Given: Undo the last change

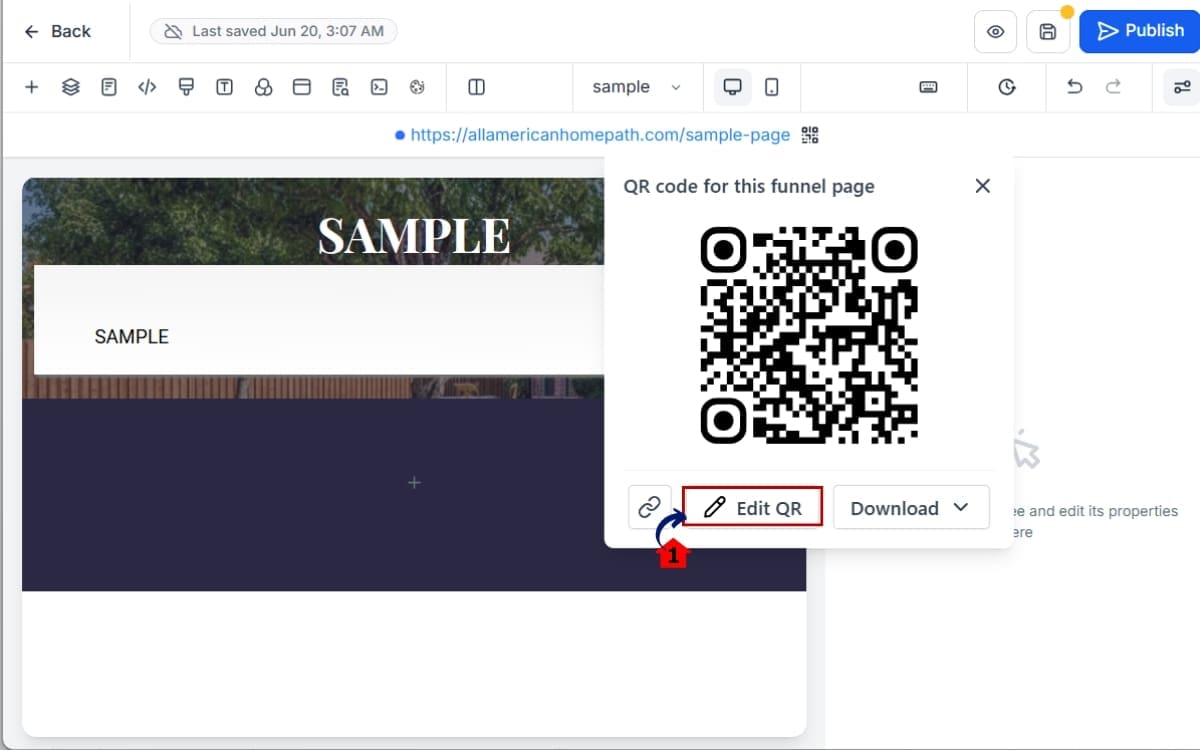Looking at the screenshot, I should 1075,87.
